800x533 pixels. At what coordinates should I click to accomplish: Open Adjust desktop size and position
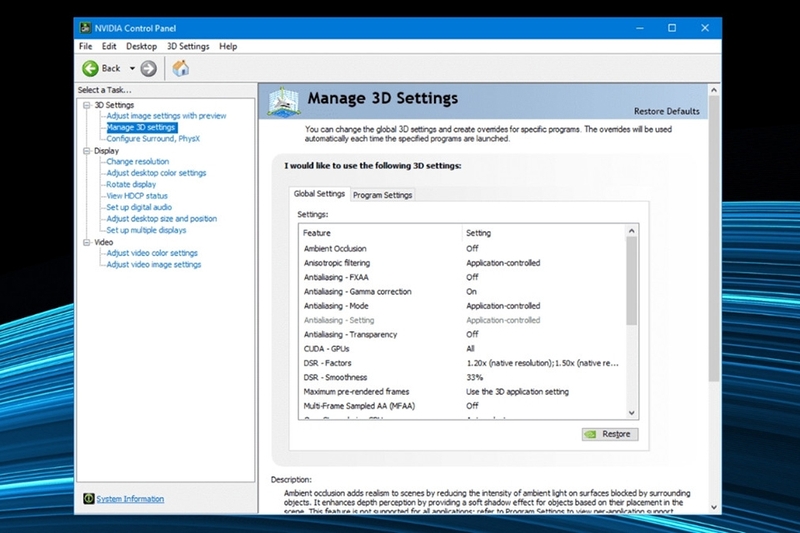pos(162,219)
